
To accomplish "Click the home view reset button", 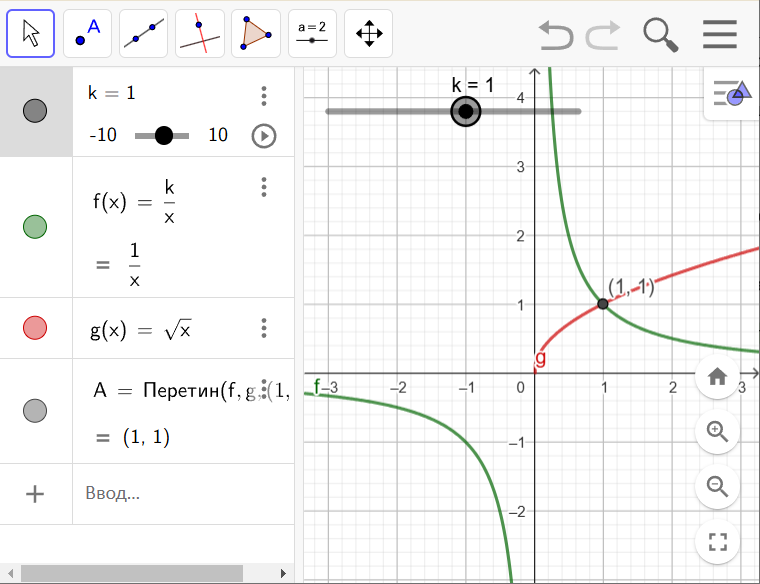I will [717, 377].
